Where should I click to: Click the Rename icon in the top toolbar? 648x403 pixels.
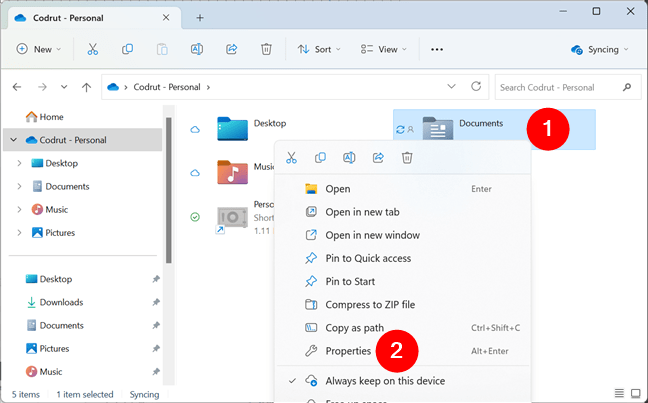point(197,49)
